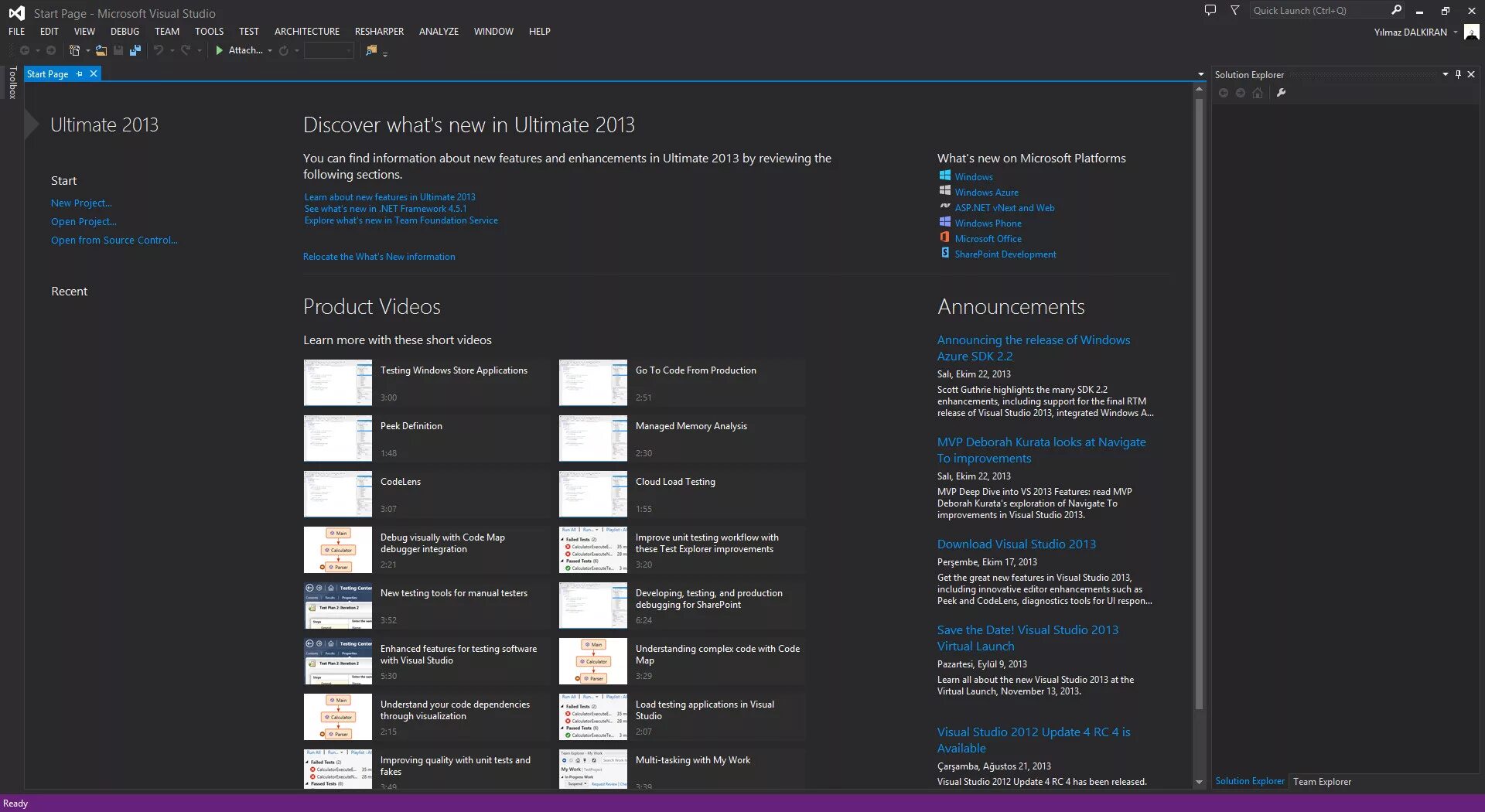Open Learn about new features in Ultimate 2013
This screenshot has width=1485, height=812.
tap(390, 197)
